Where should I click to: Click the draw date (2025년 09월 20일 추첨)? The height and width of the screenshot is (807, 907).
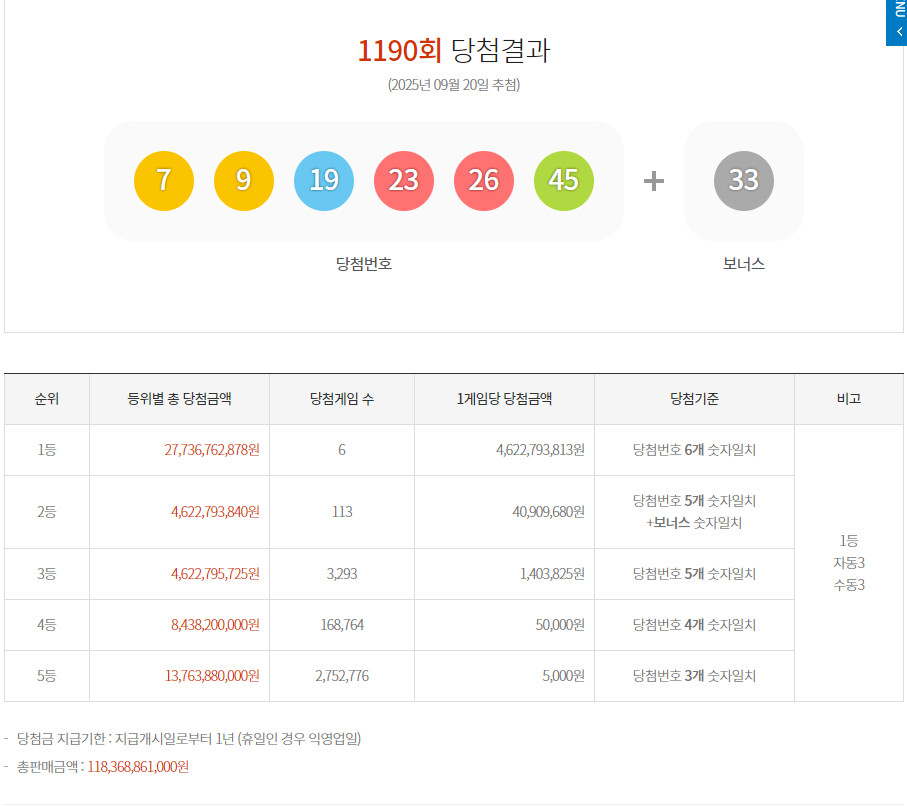[454, 85]
